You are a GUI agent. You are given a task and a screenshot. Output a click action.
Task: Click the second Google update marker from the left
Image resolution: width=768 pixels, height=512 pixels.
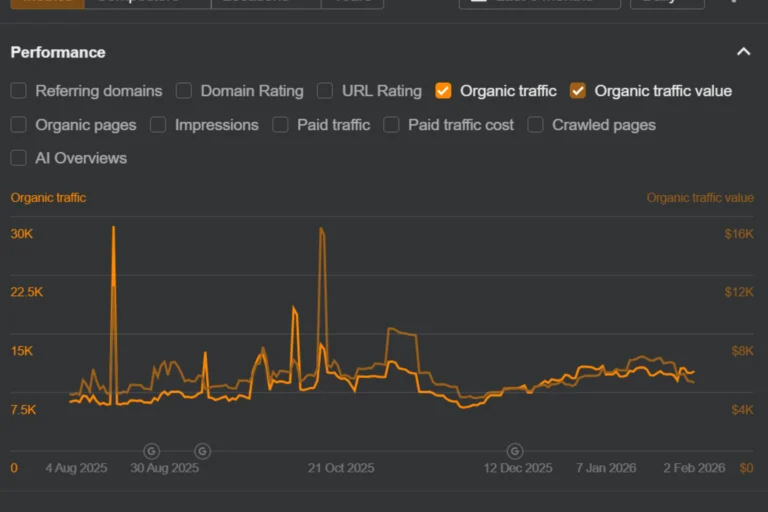point(202,451)
